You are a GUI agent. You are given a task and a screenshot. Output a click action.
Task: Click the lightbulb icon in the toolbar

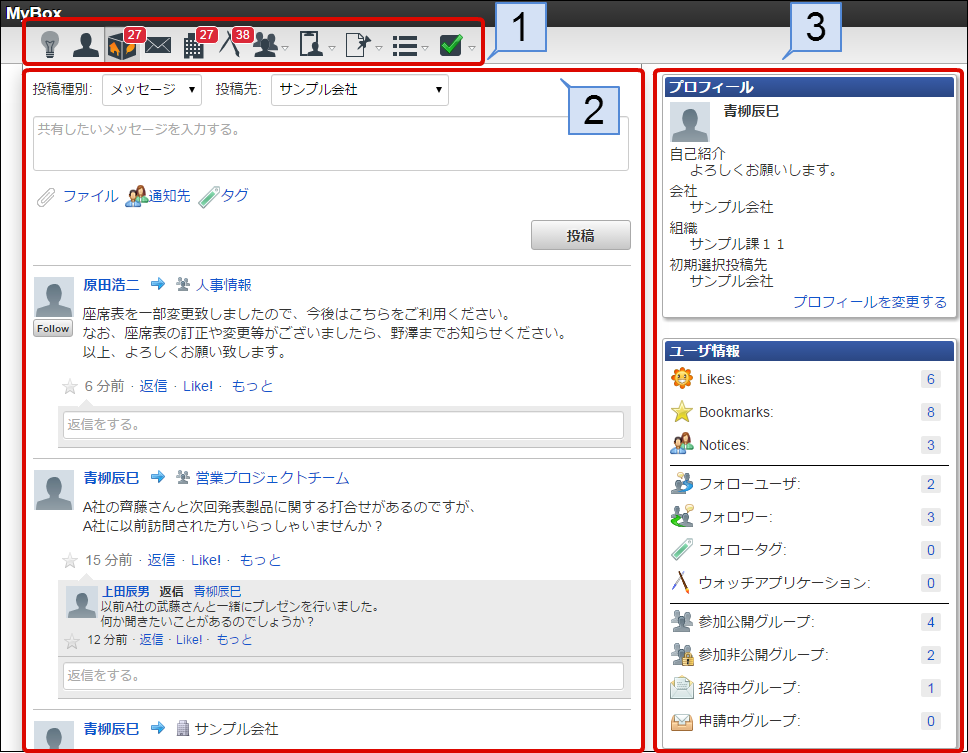point(50,45)
